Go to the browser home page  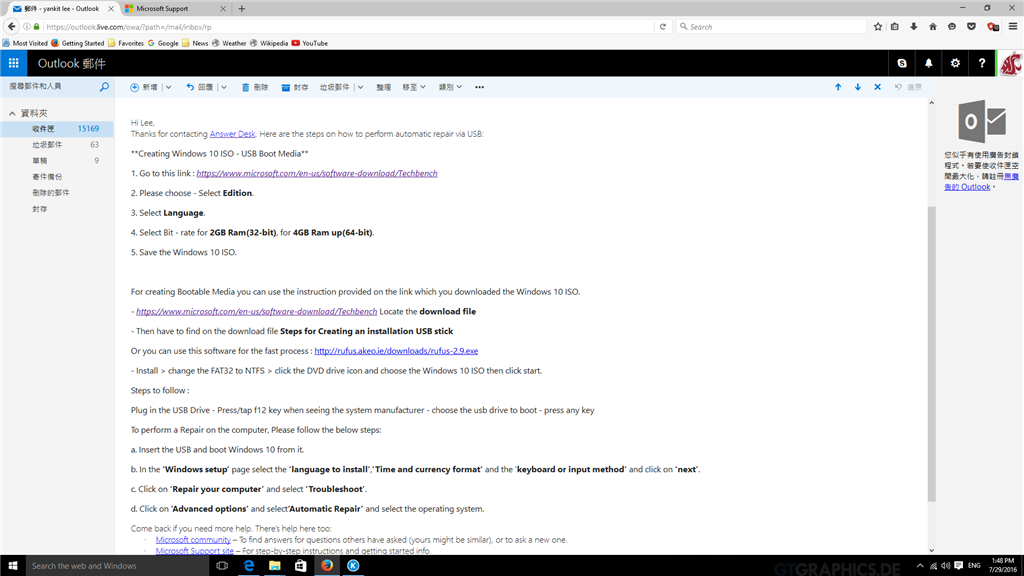click(x=933, y=27)
